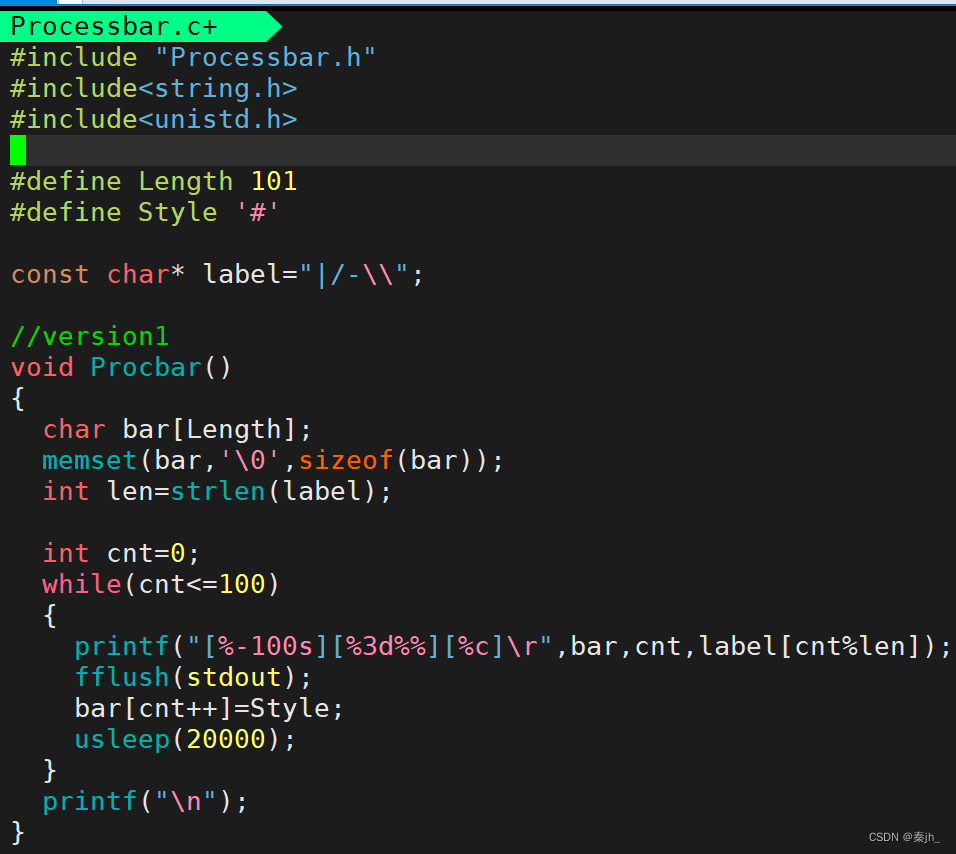Click the while(cnt<=100) line
The height and width of the screenshot is (854, 956).
[161, 585]
